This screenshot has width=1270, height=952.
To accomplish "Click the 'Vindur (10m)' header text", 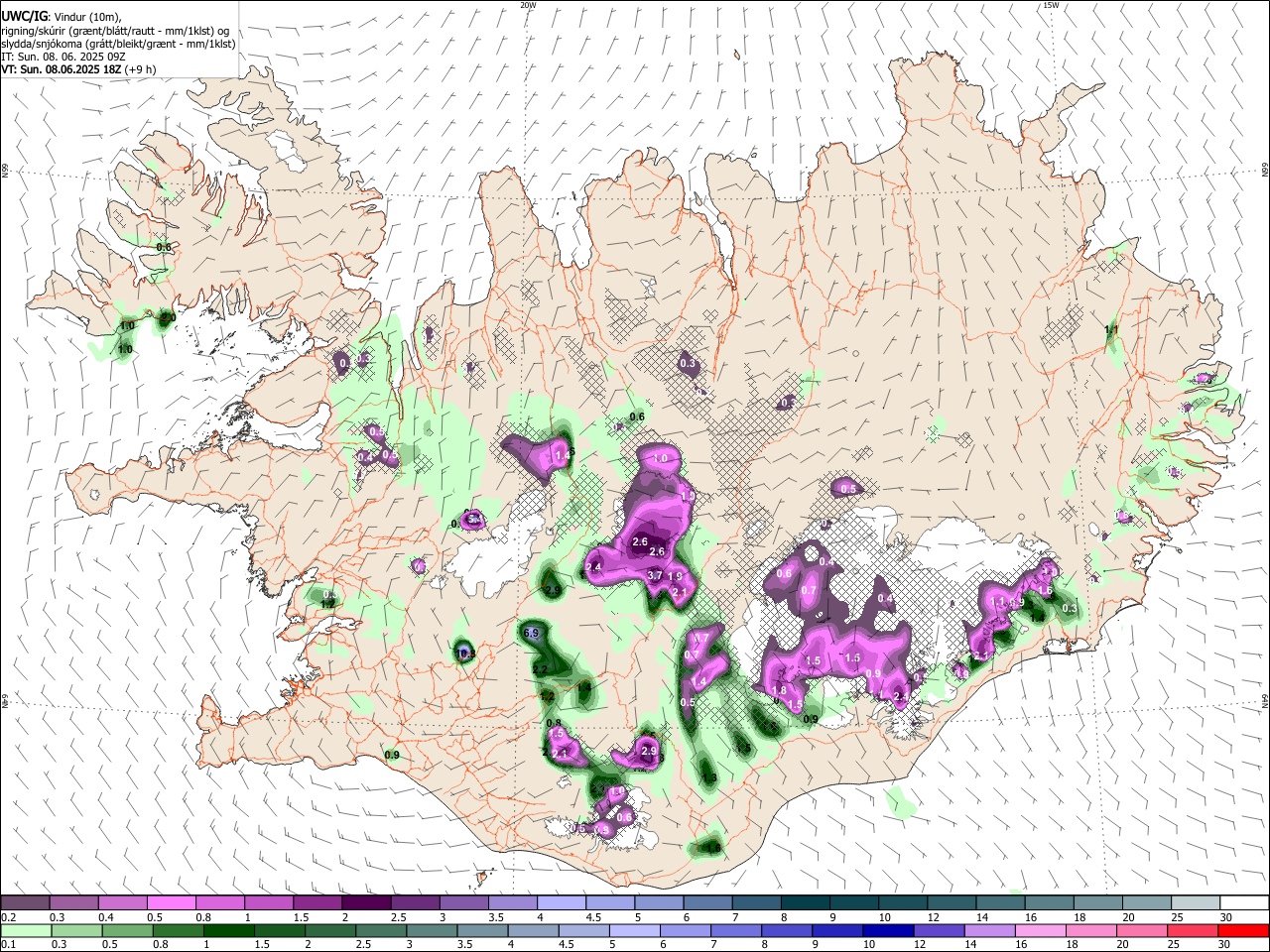I will (85, 17).
